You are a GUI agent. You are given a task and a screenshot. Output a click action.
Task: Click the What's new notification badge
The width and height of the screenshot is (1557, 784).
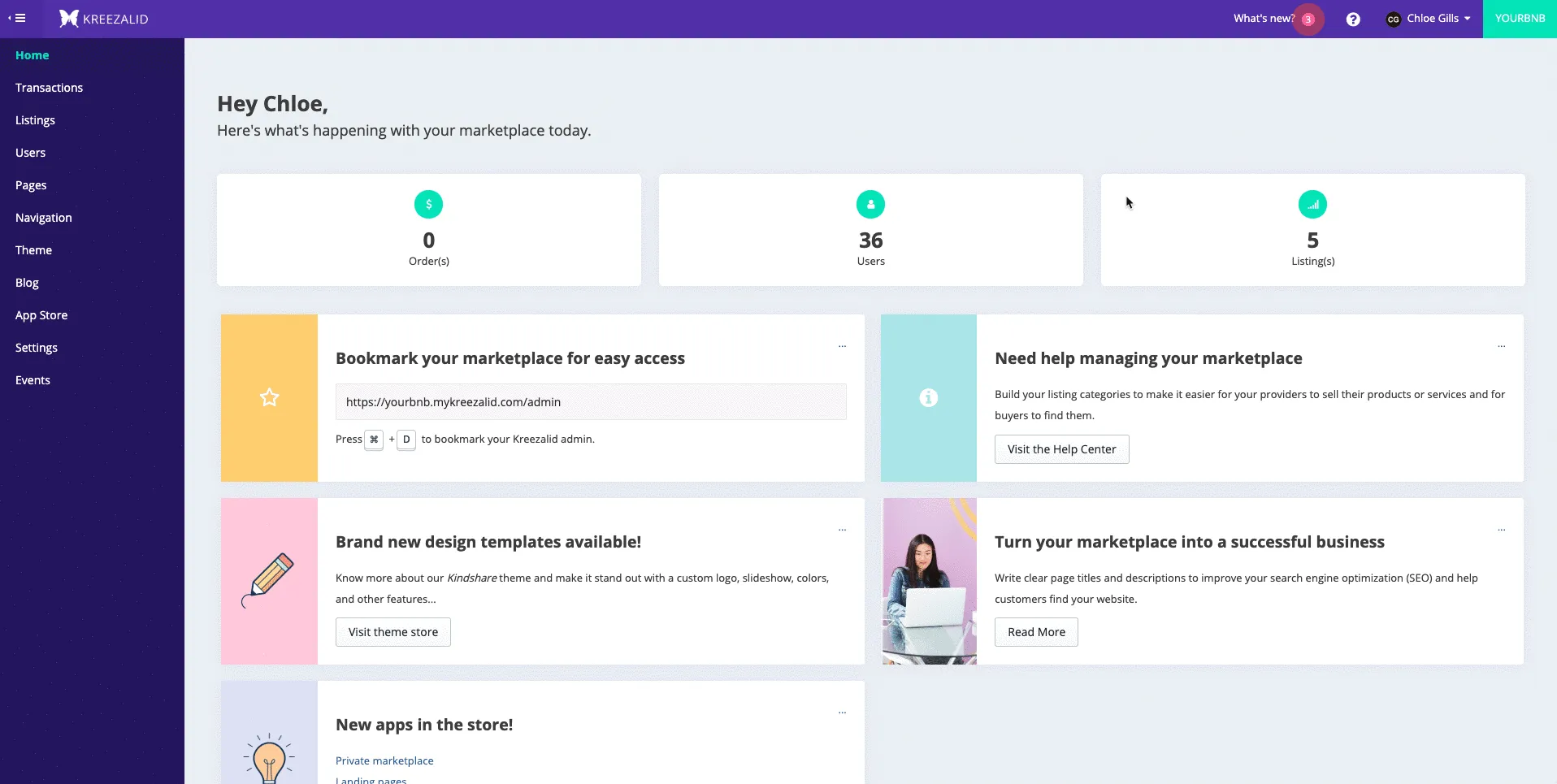point(1308,19)
